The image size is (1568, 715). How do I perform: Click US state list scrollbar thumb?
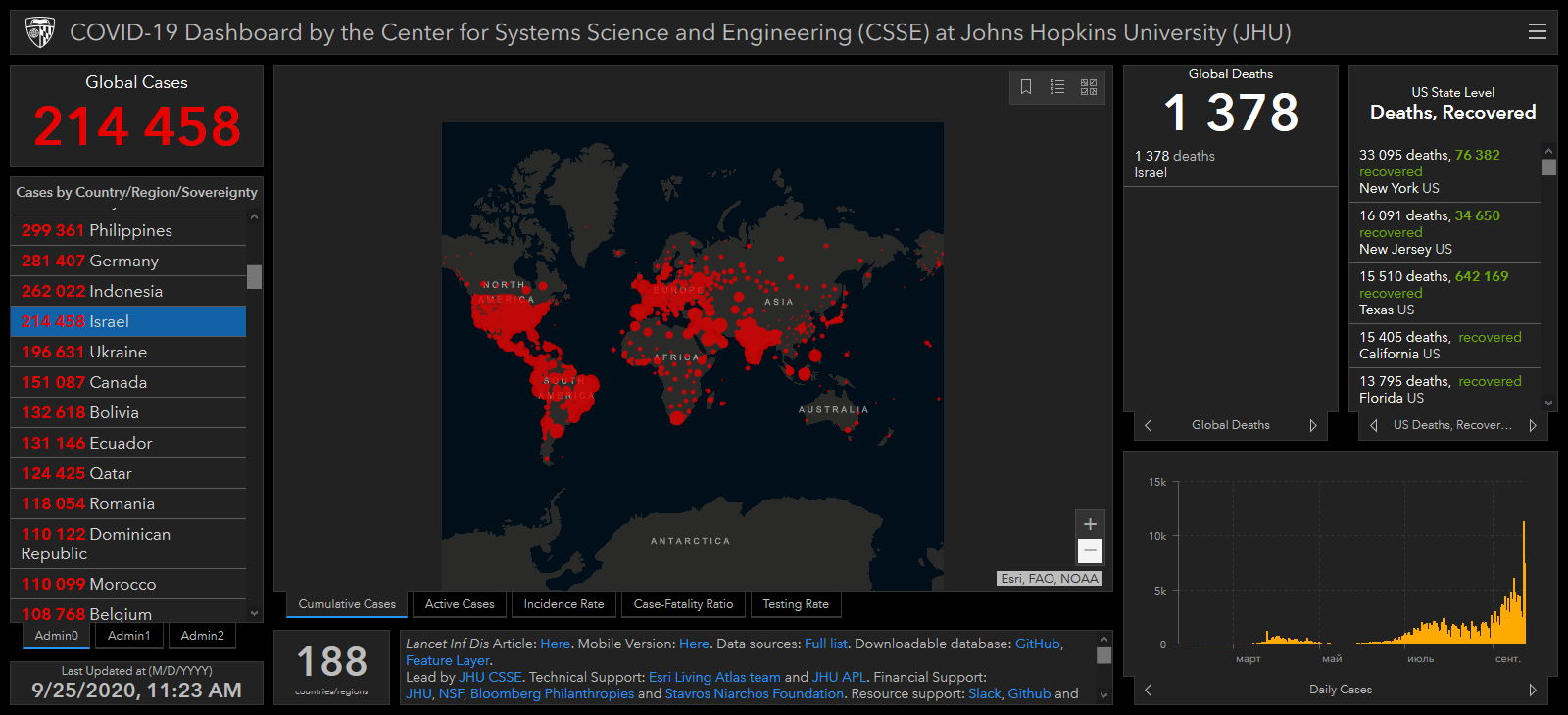tap(1548, 167)
